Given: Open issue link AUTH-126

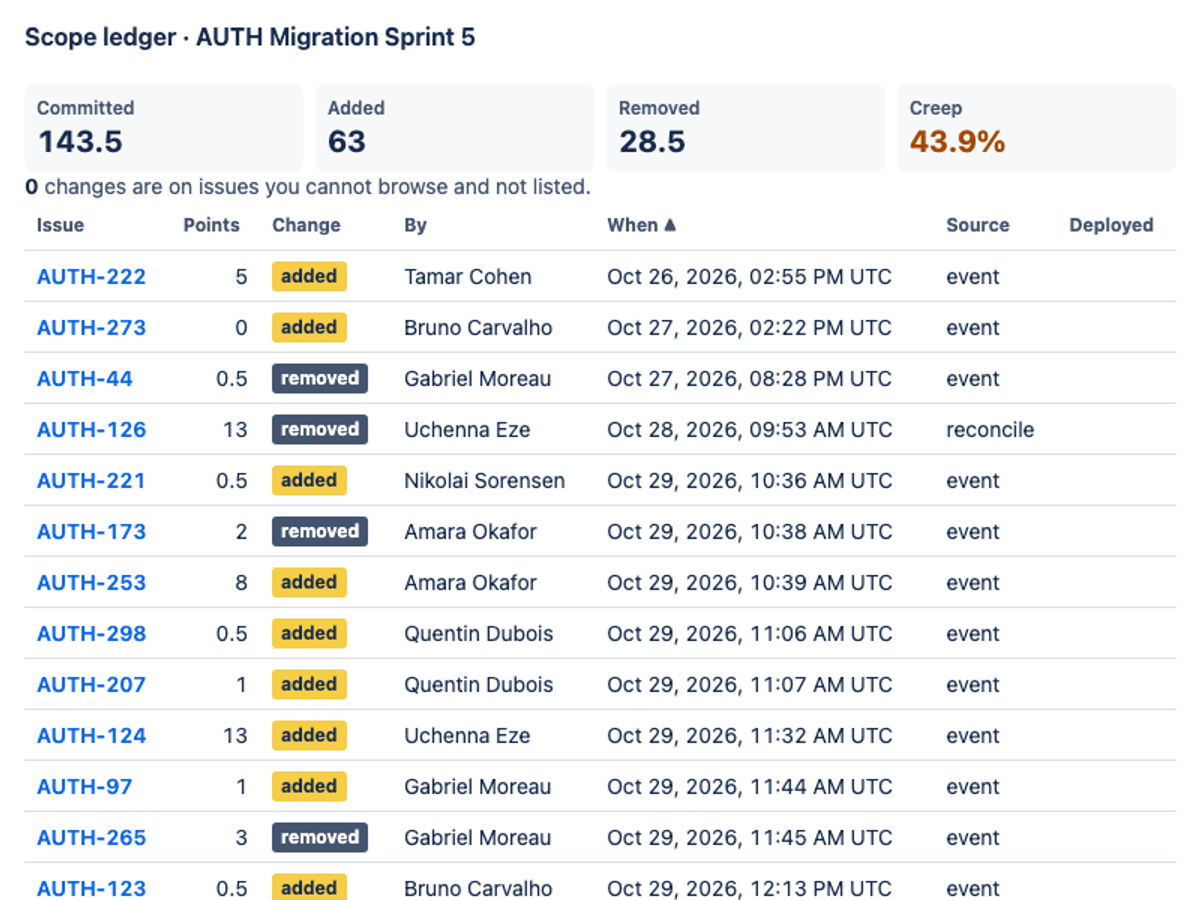Looking at the screenshot, I should click(91, 430).
